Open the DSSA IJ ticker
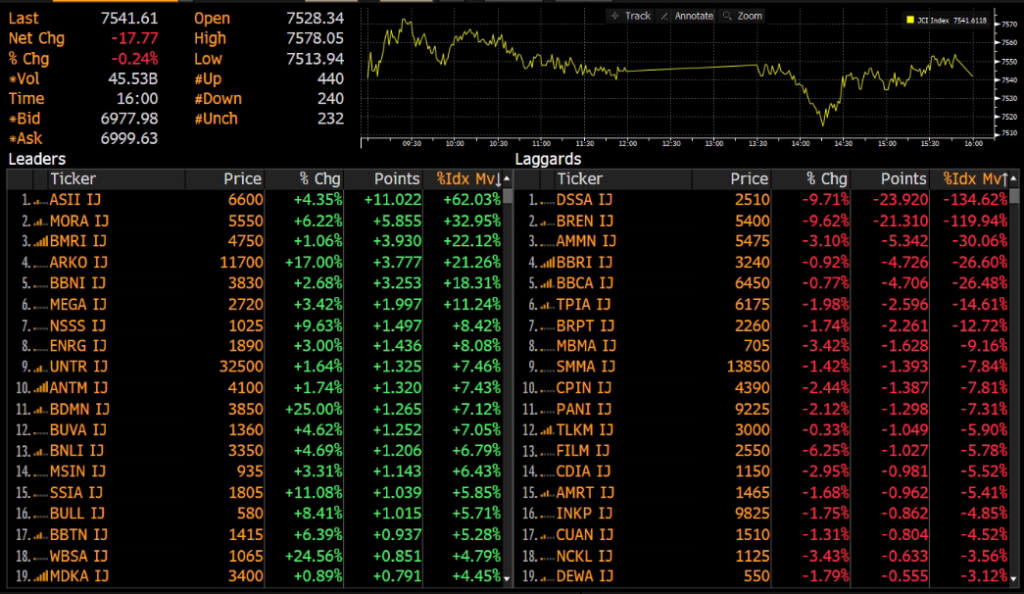This screenshot has height=594, width=1024. click(x=585, y=200)
